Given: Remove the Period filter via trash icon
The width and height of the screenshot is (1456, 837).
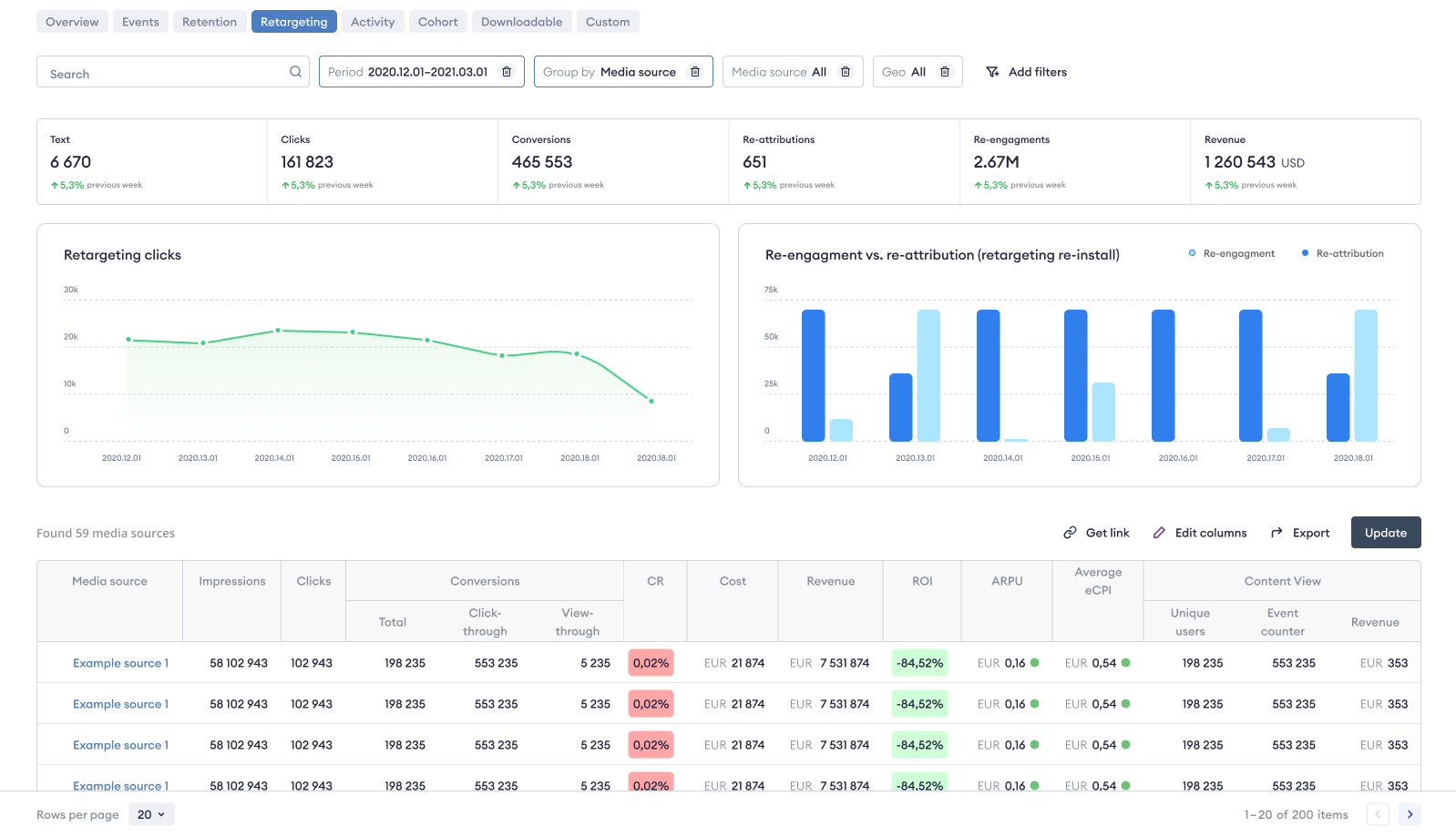Looking at the screenshot, I should click(x=507, y=72).
